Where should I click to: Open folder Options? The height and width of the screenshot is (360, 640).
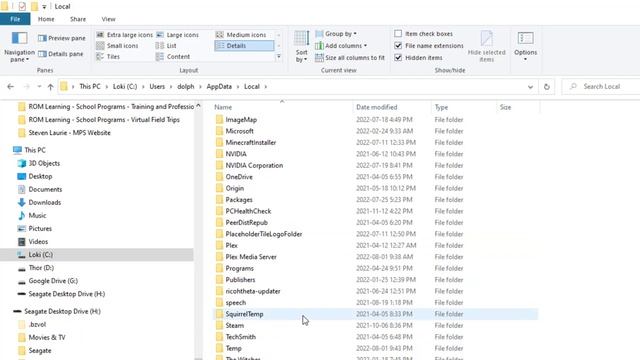[x=525, y=47]
